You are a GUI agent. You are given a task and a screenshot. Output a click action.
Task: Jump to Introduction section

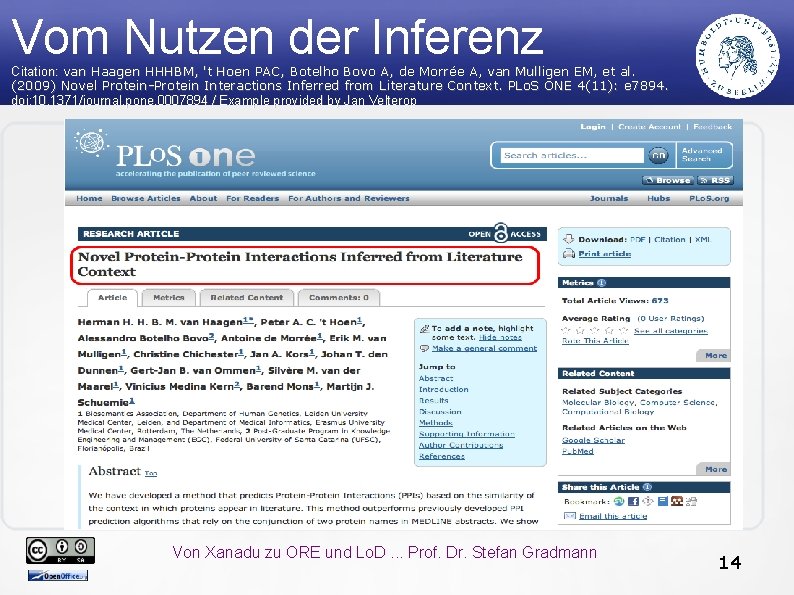pos(444,389)
